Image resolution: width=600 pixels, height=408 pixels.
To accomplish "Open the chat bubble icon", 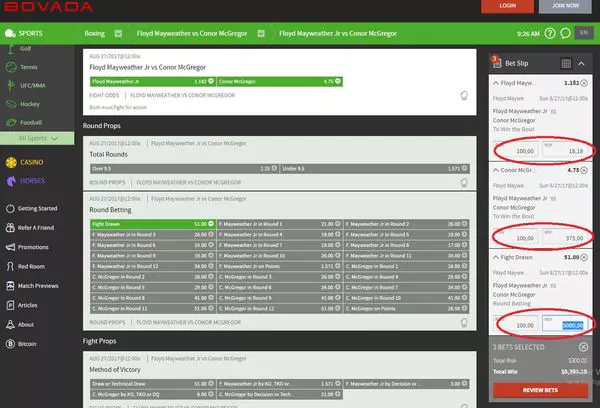I will pyautogui.click(x=565, y=34).
